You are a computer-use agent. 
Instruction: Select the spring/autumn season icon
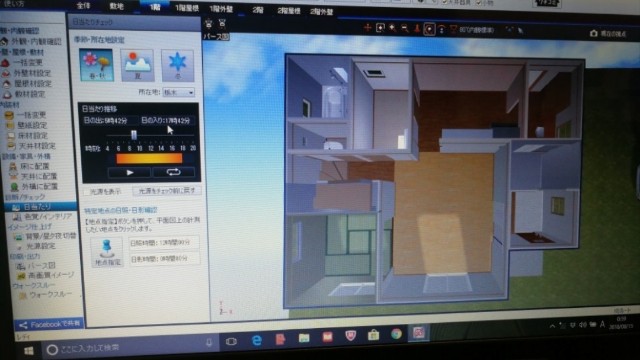click(96, 64)
